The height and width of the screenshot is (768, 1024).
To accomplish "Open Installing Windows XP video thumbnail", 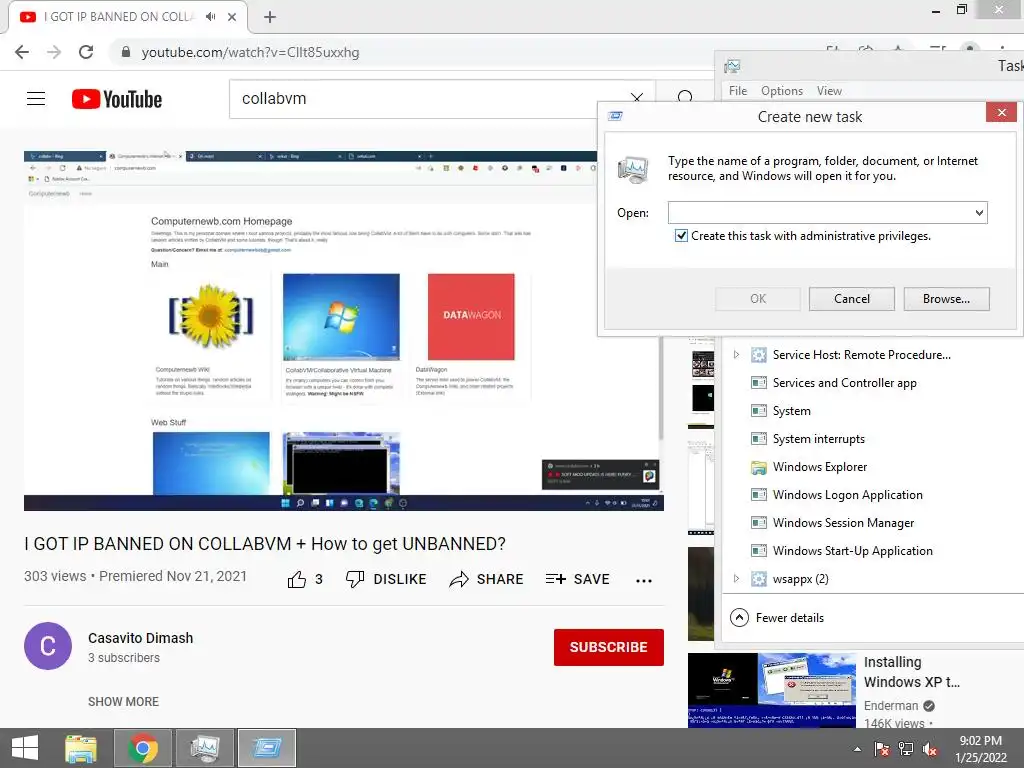I will pos(771,690).
